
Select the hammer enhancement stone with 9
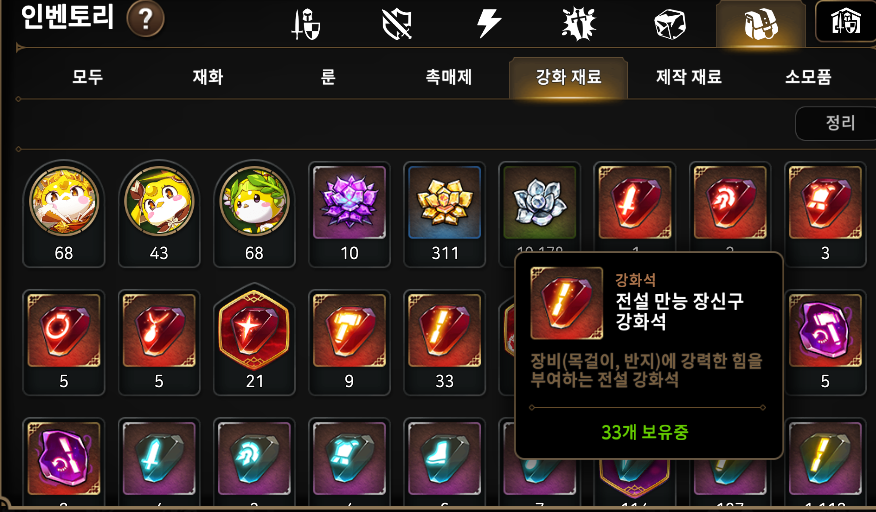tap(349, 342)
